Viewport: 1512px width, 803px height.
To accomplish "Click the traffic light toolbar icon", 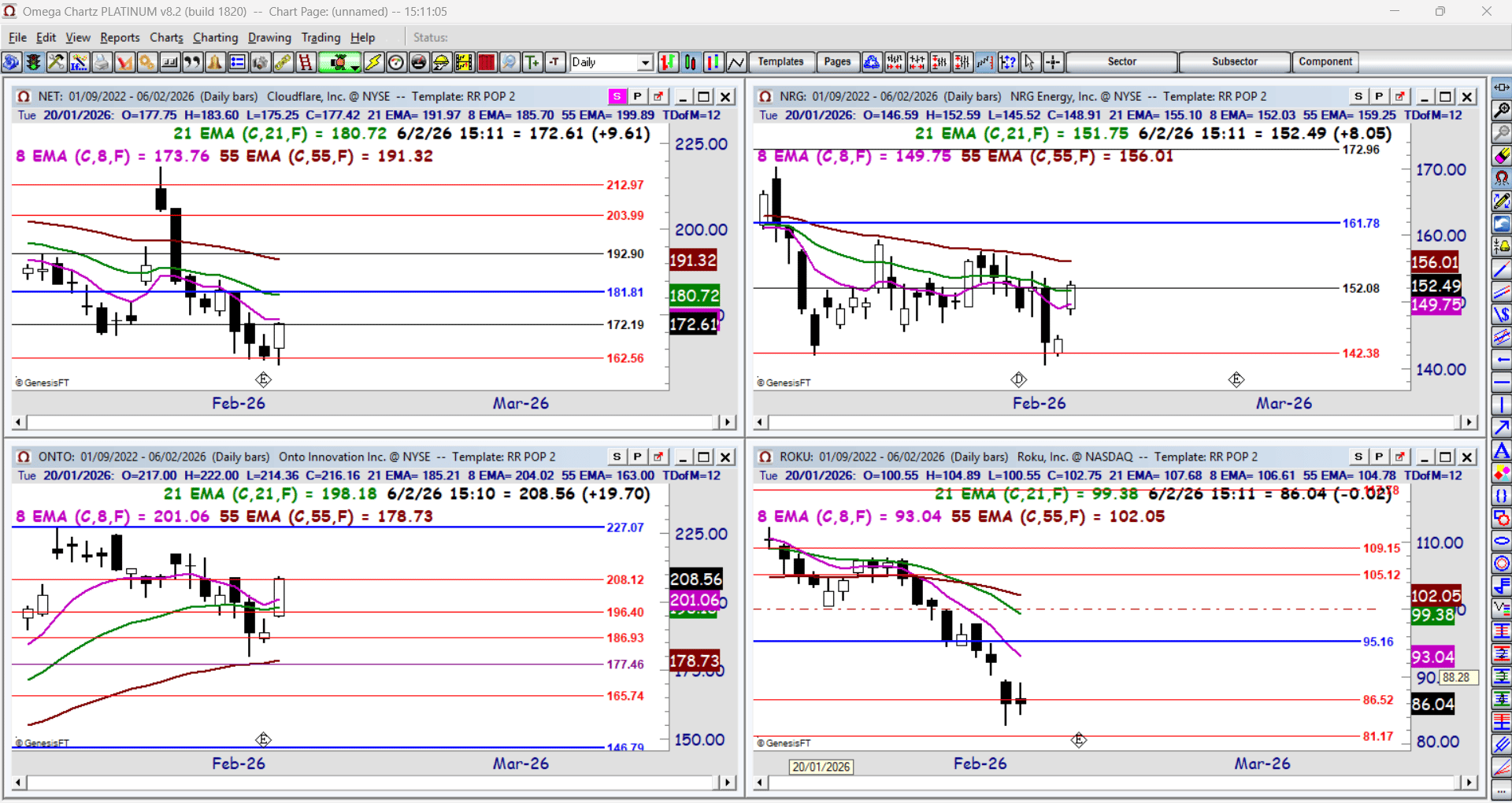I will pyautogui.click(x=33, y=62).
